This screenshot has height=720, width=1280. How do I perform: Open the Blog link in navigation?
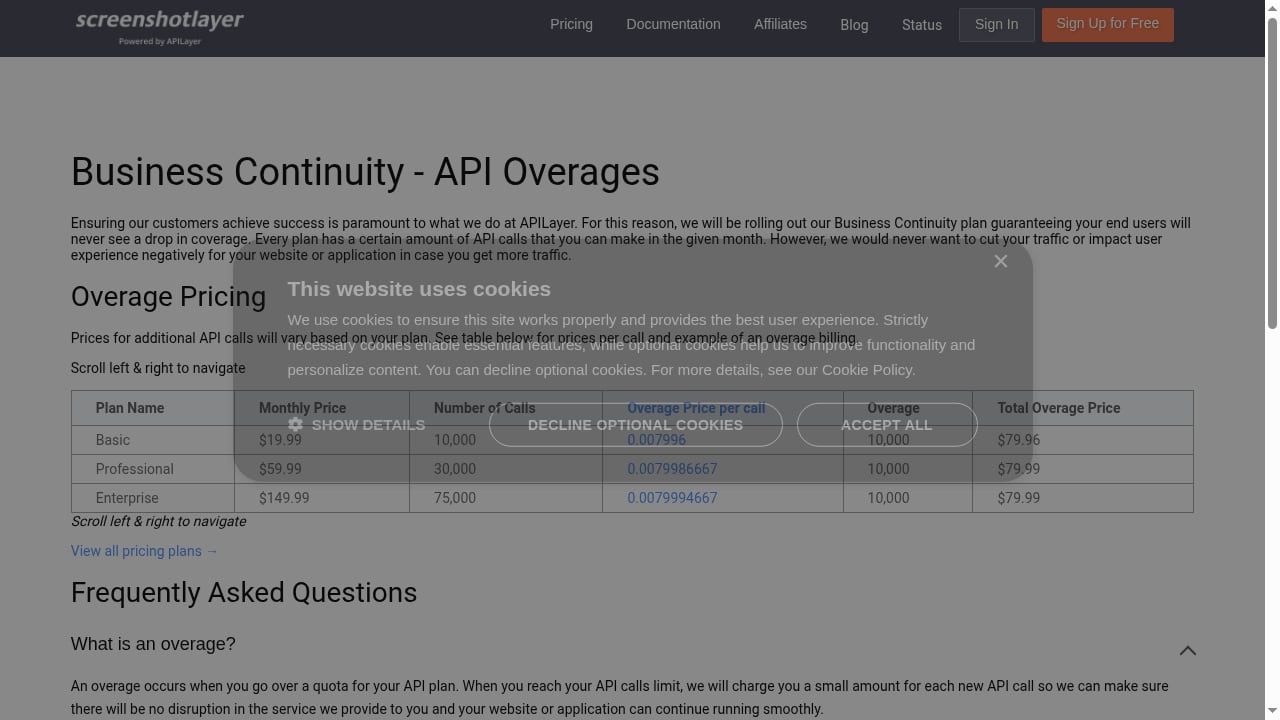(x=854, y=25)
